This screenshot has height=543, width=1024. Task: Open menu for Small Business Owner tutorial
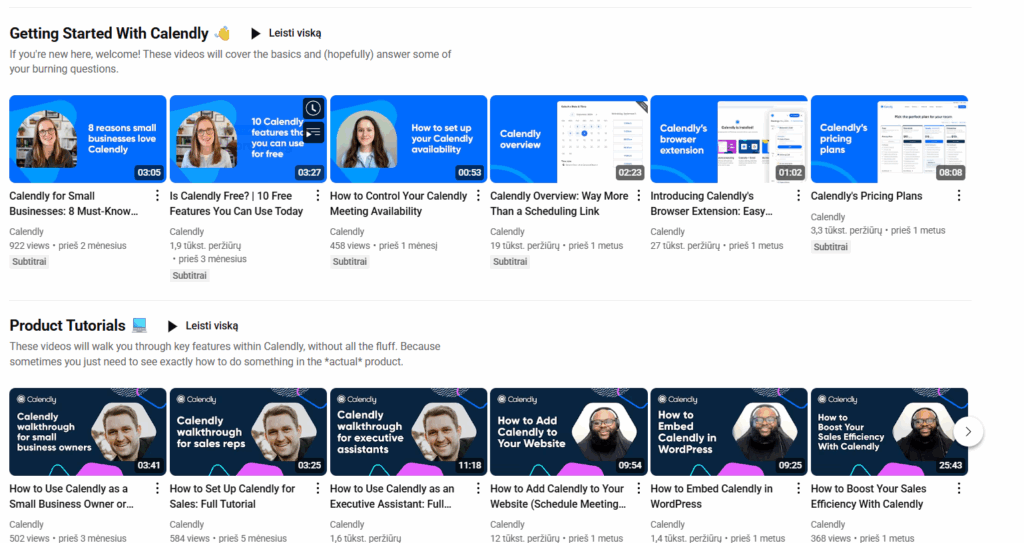[157, 488]
